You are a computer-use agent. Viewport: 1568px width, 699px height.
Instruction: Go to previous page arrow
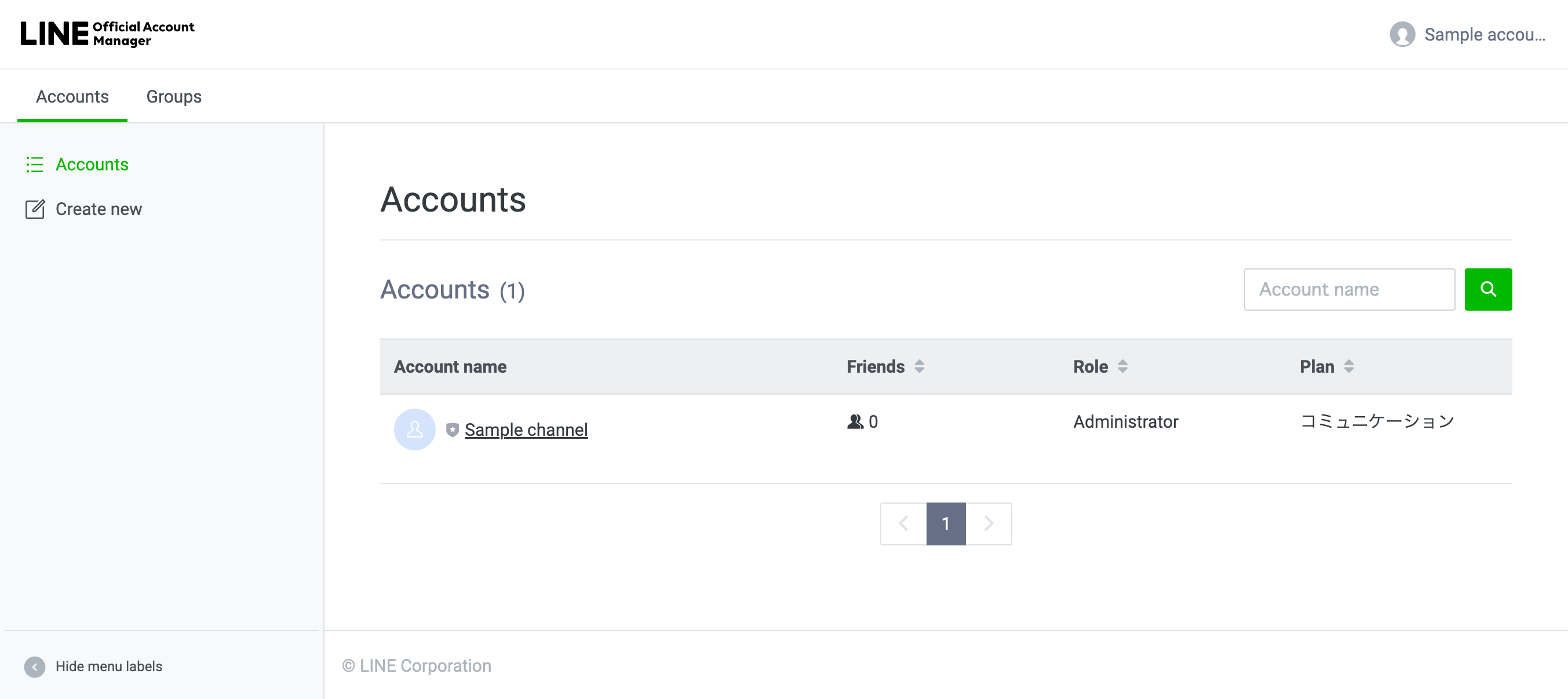click(903, 523)
